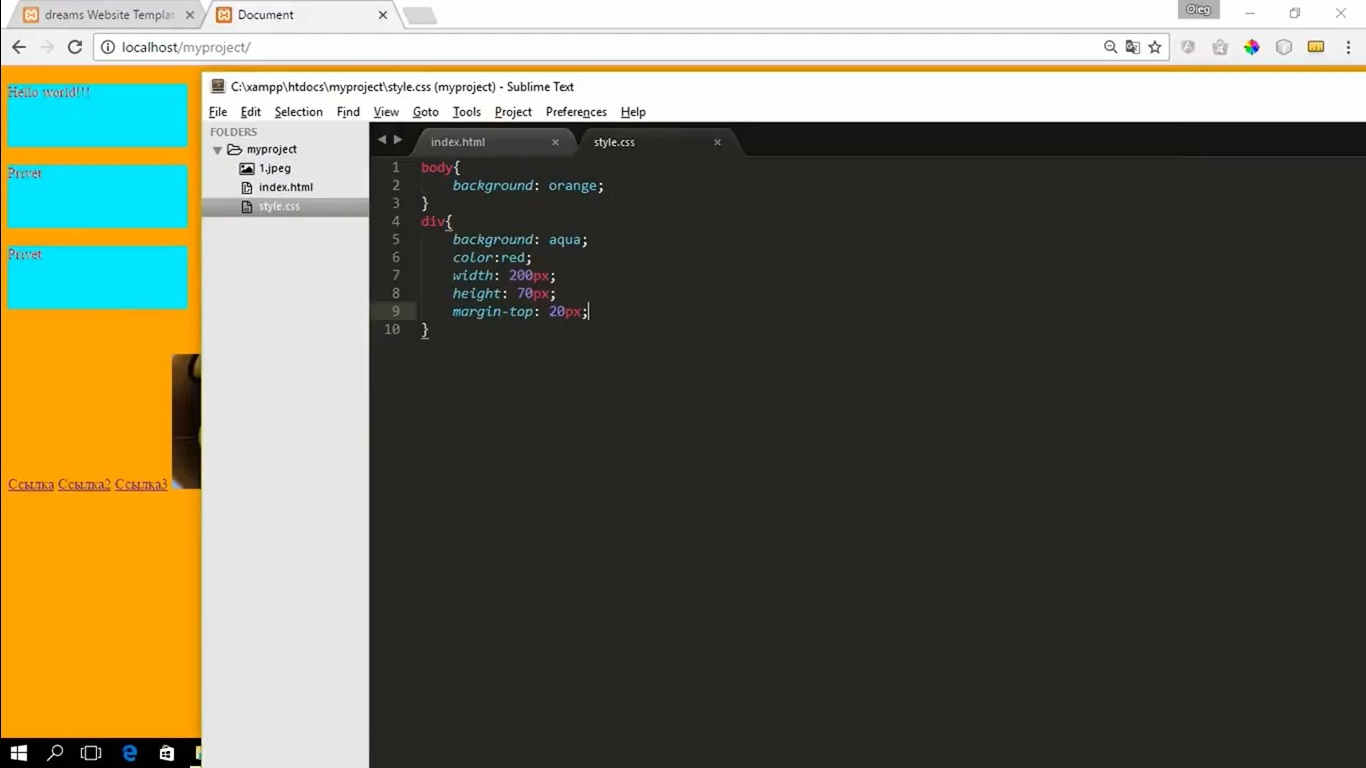Click the 'div{' selector line
The image size is (1366, 768).
coord(437,221)
